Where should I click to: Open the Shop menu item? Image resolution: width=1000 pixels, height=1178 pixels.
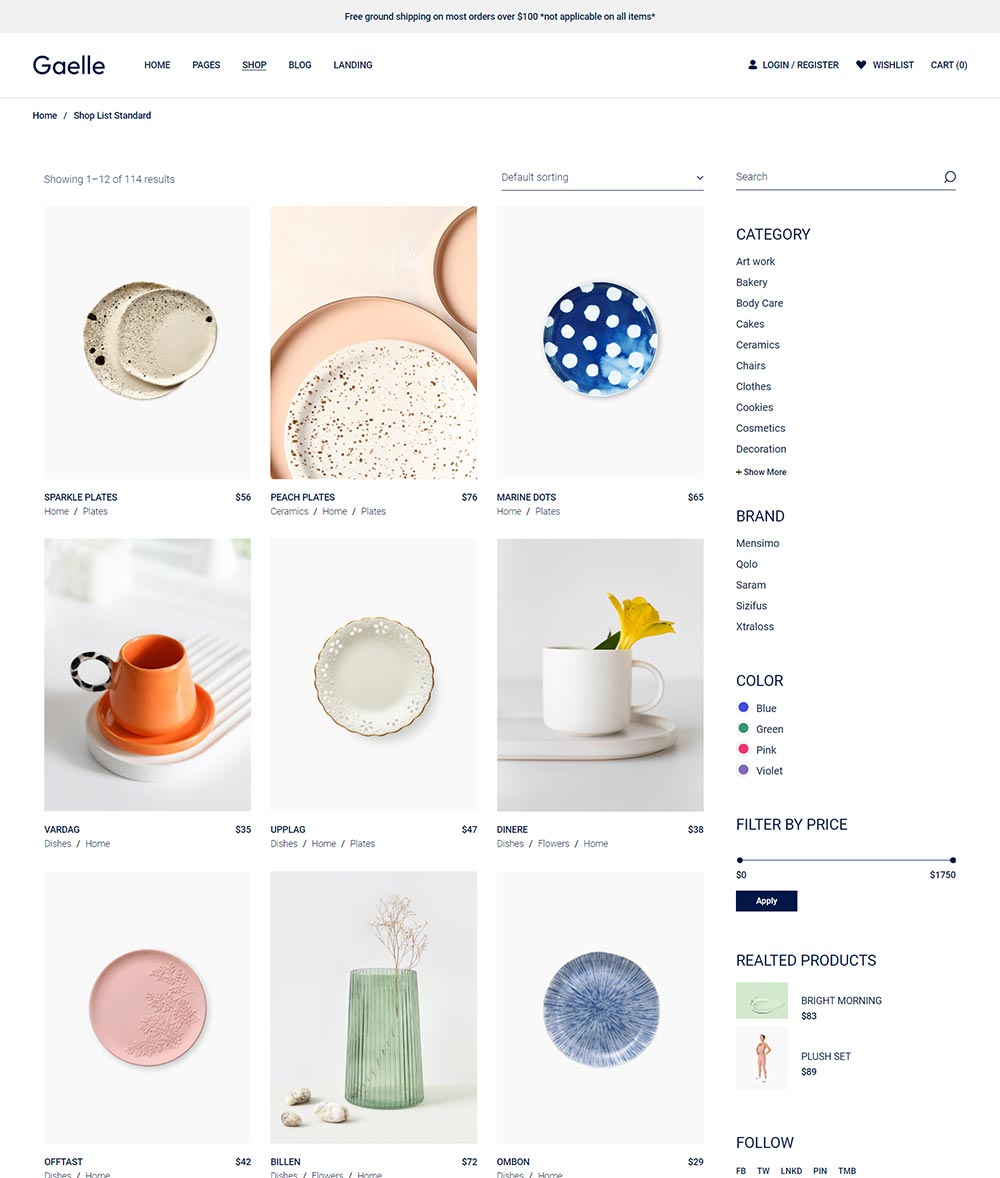pos(254,65)
